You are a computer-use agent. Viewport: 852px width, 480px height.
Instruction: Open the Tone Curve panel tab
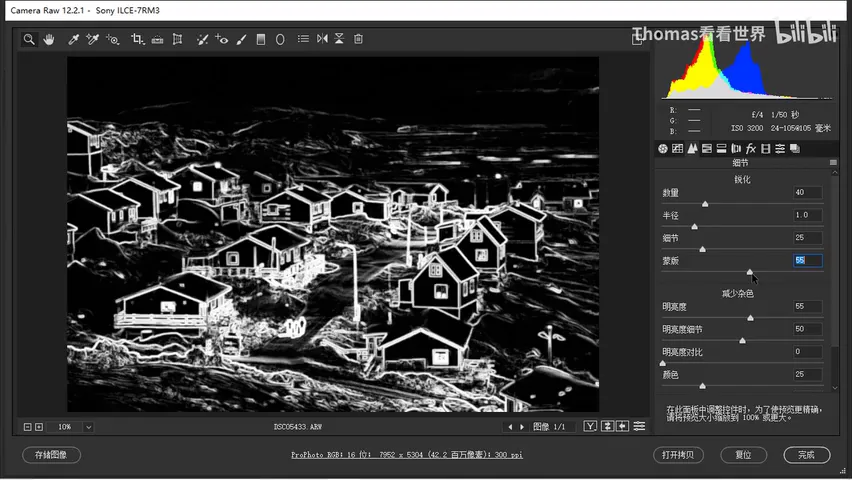tap(677, 148)
